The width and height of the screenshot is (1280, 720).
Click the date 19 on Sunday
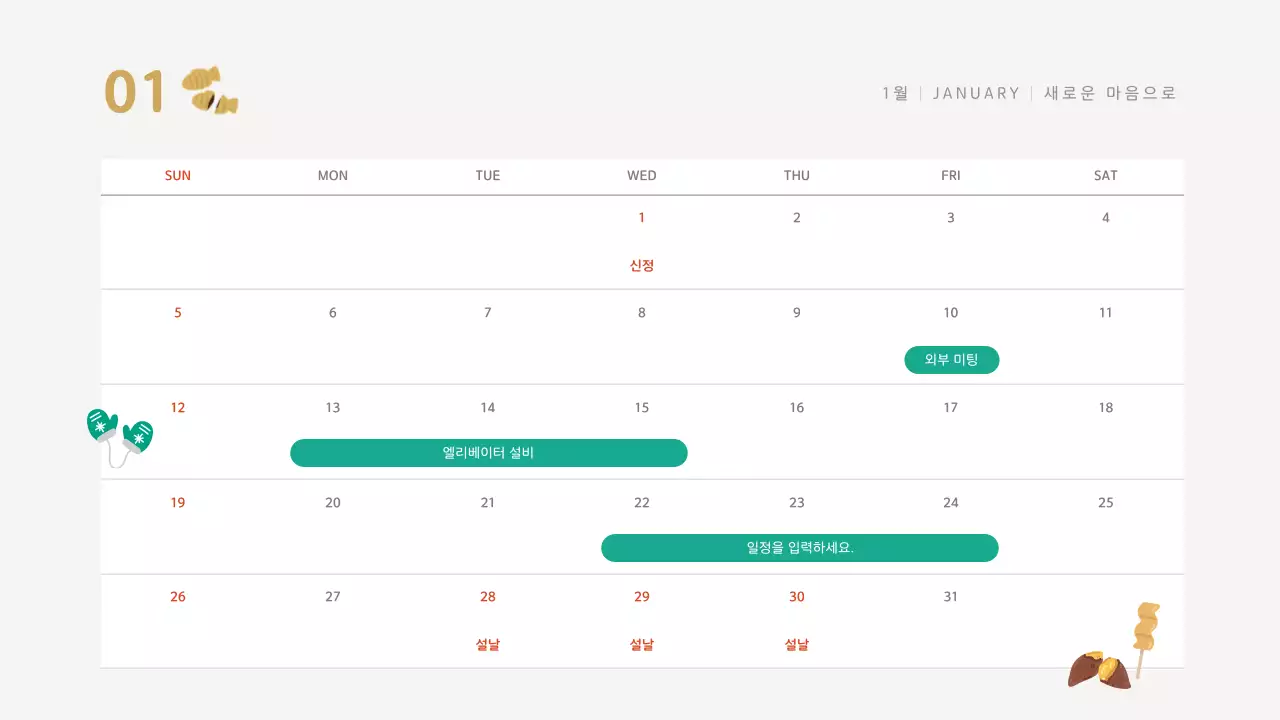pos(178,503)
